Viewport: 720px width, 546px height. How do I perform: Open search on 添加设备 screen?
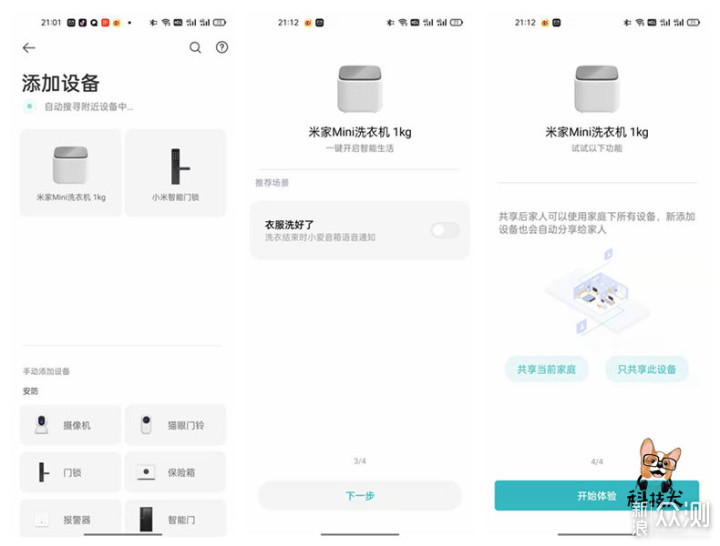(x=195, y=47)
